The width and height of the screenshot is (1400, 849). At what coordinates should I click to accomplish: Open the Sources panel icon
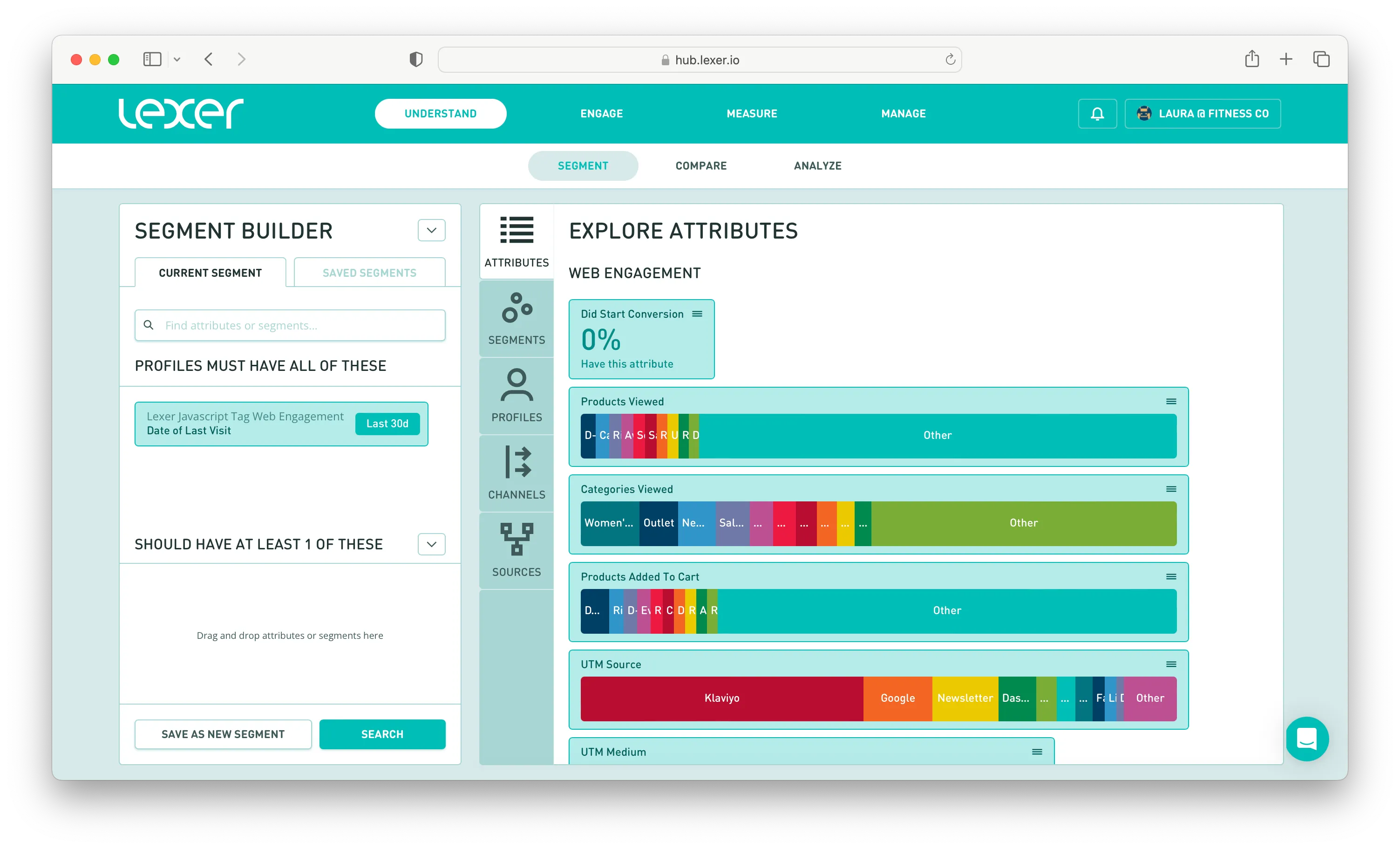tap(516, 550)
